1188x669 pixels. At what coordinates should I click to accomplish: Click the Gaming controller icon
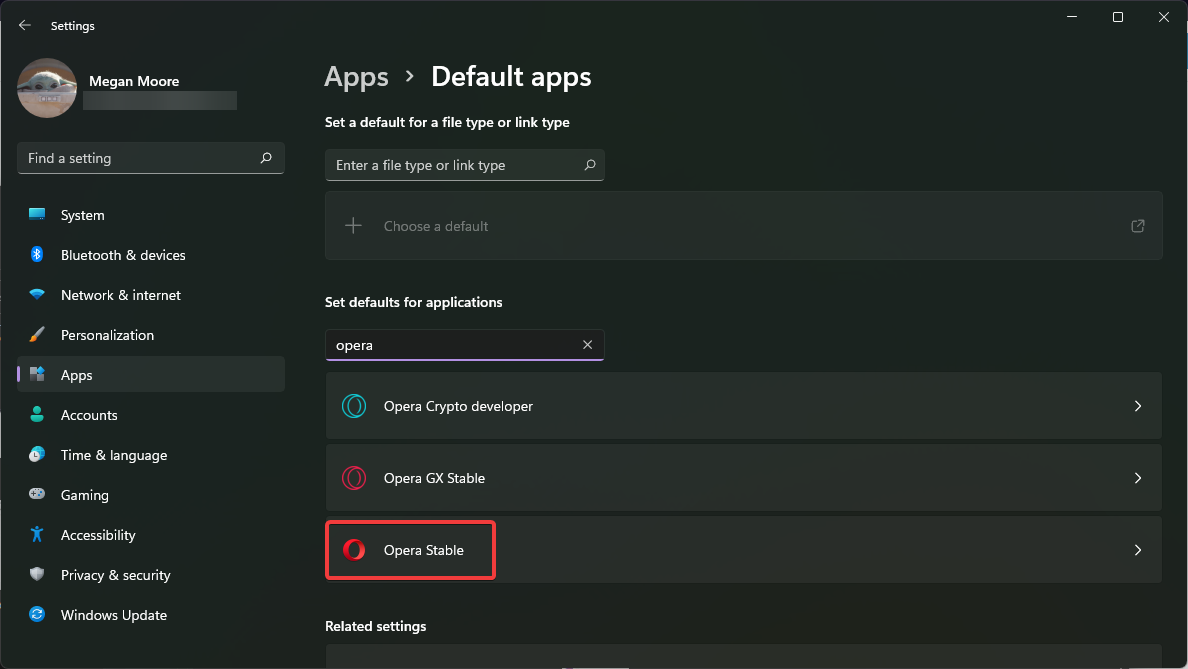36,494
